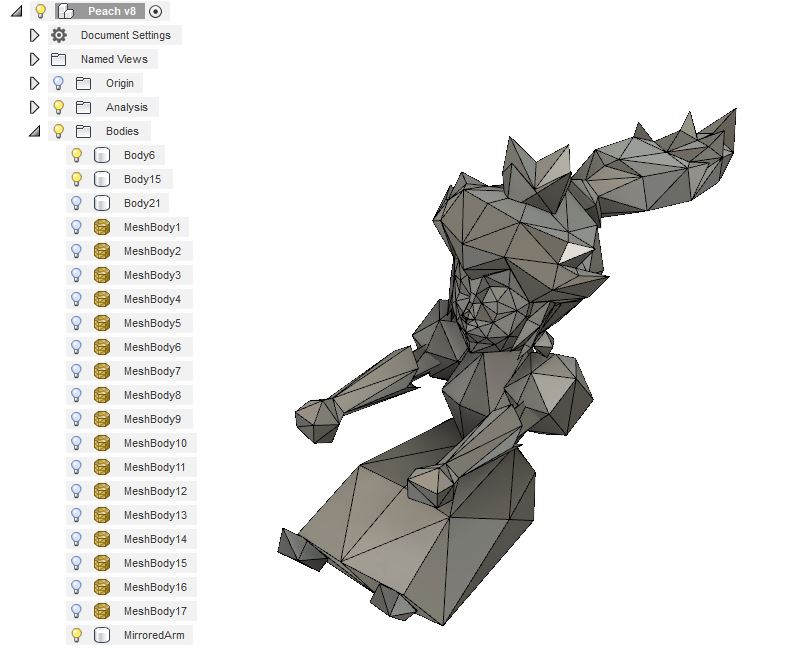This screenshot has width=804, height=648.
Task: Expand the Document Settings node
Action: [34, 35]
